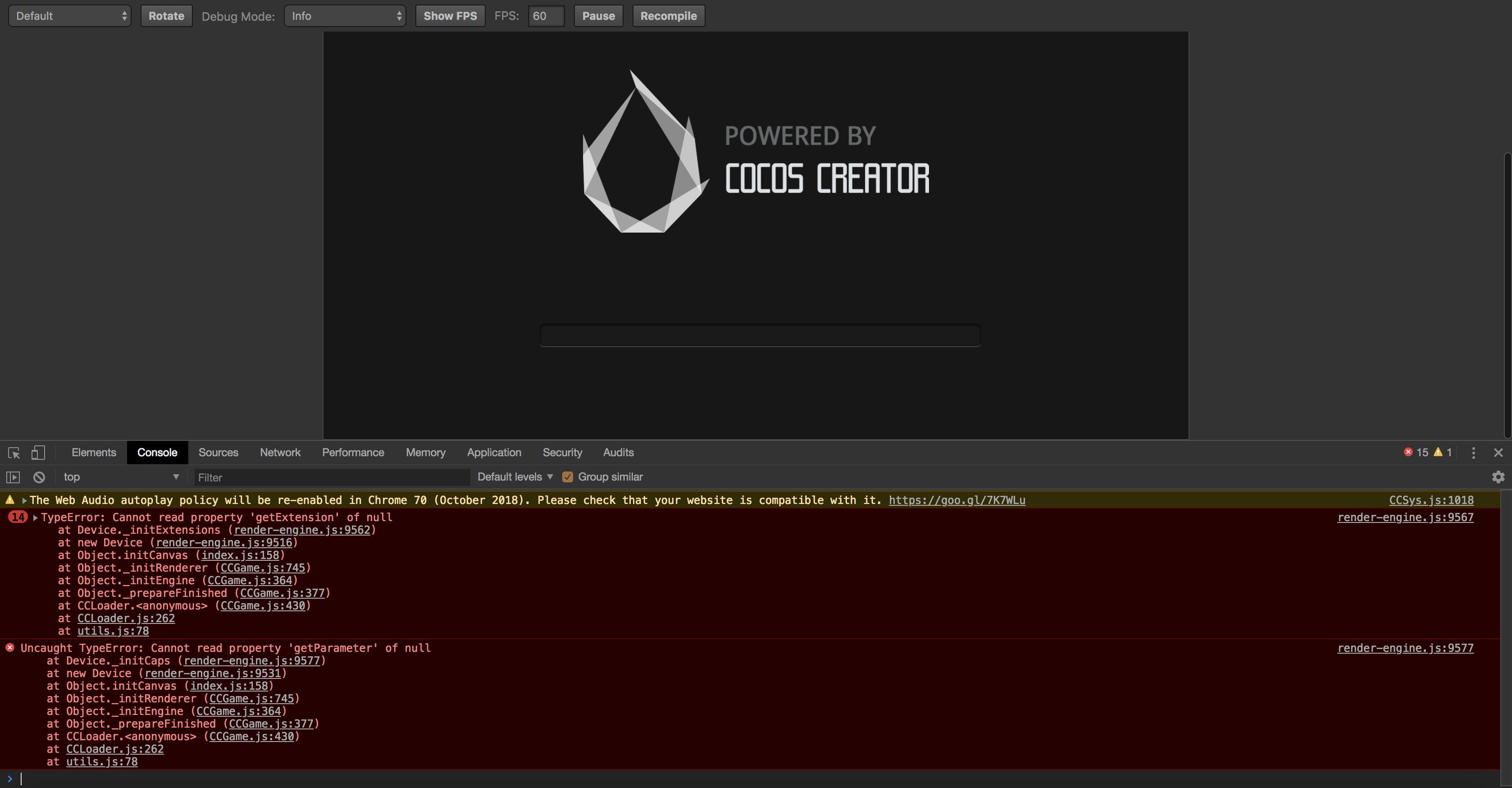
Task: Show the console sidebar panel icon
Action: pyautogui.click(x=13, y=477)
